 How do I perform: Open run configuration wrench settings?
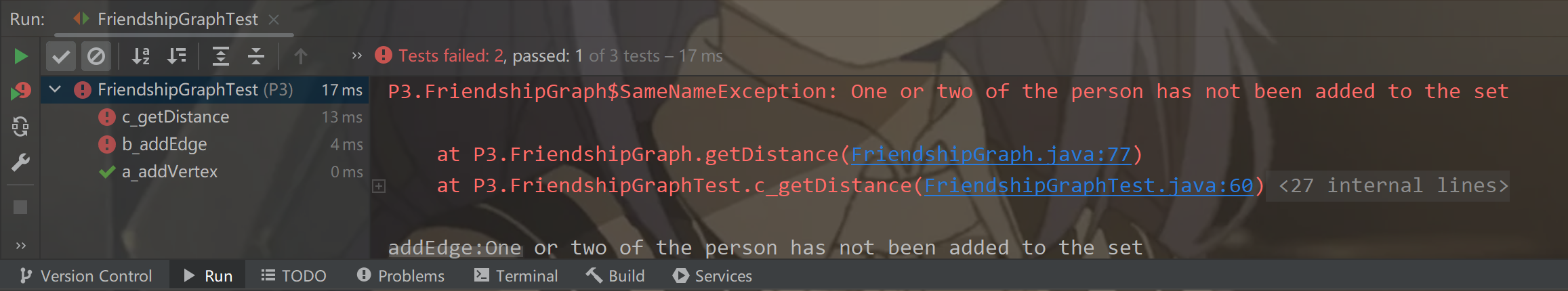20,162
